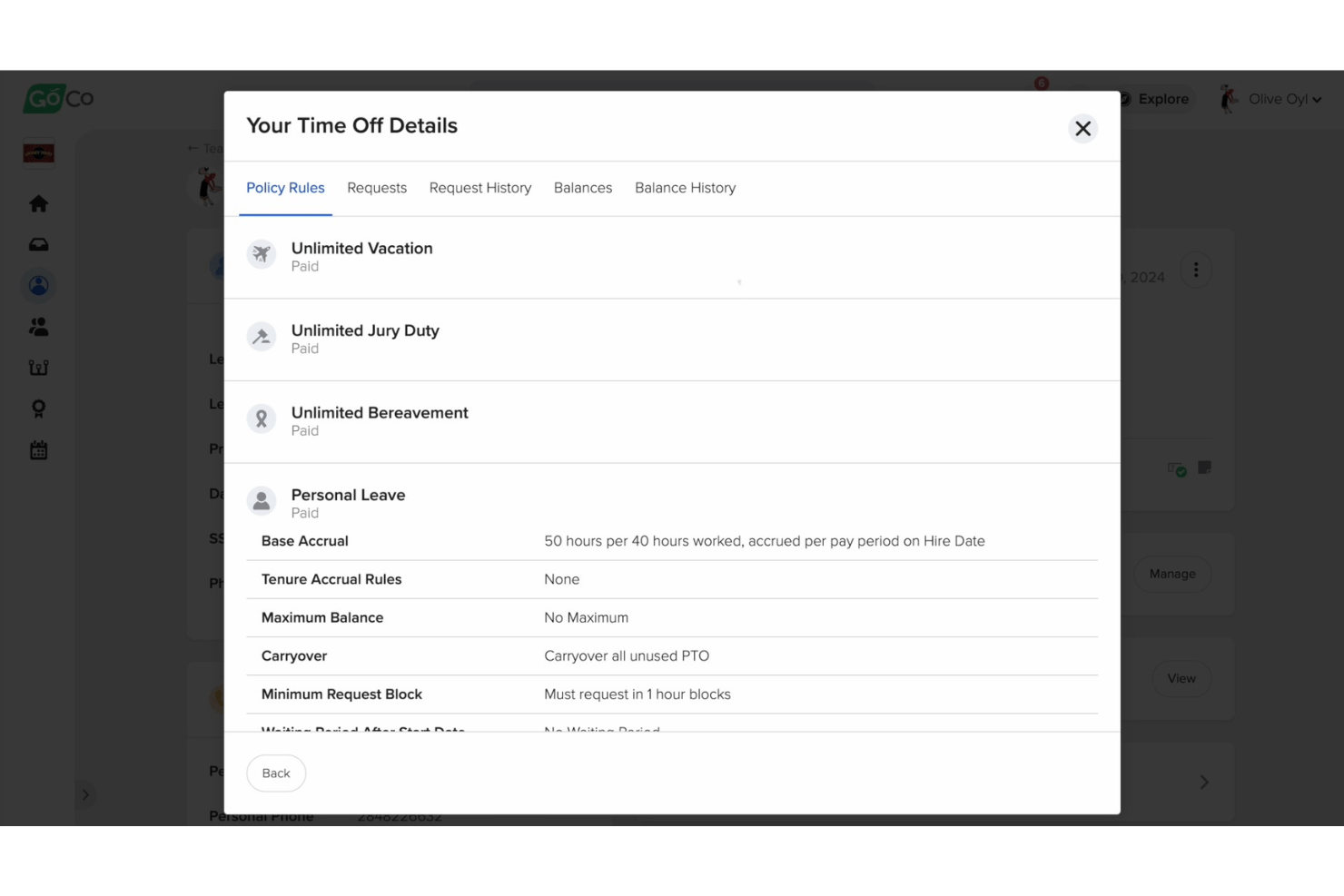Expand the Unlimited Jury Duty policy
Viewport: 1344px width, 896px height.
pos(672,340)
